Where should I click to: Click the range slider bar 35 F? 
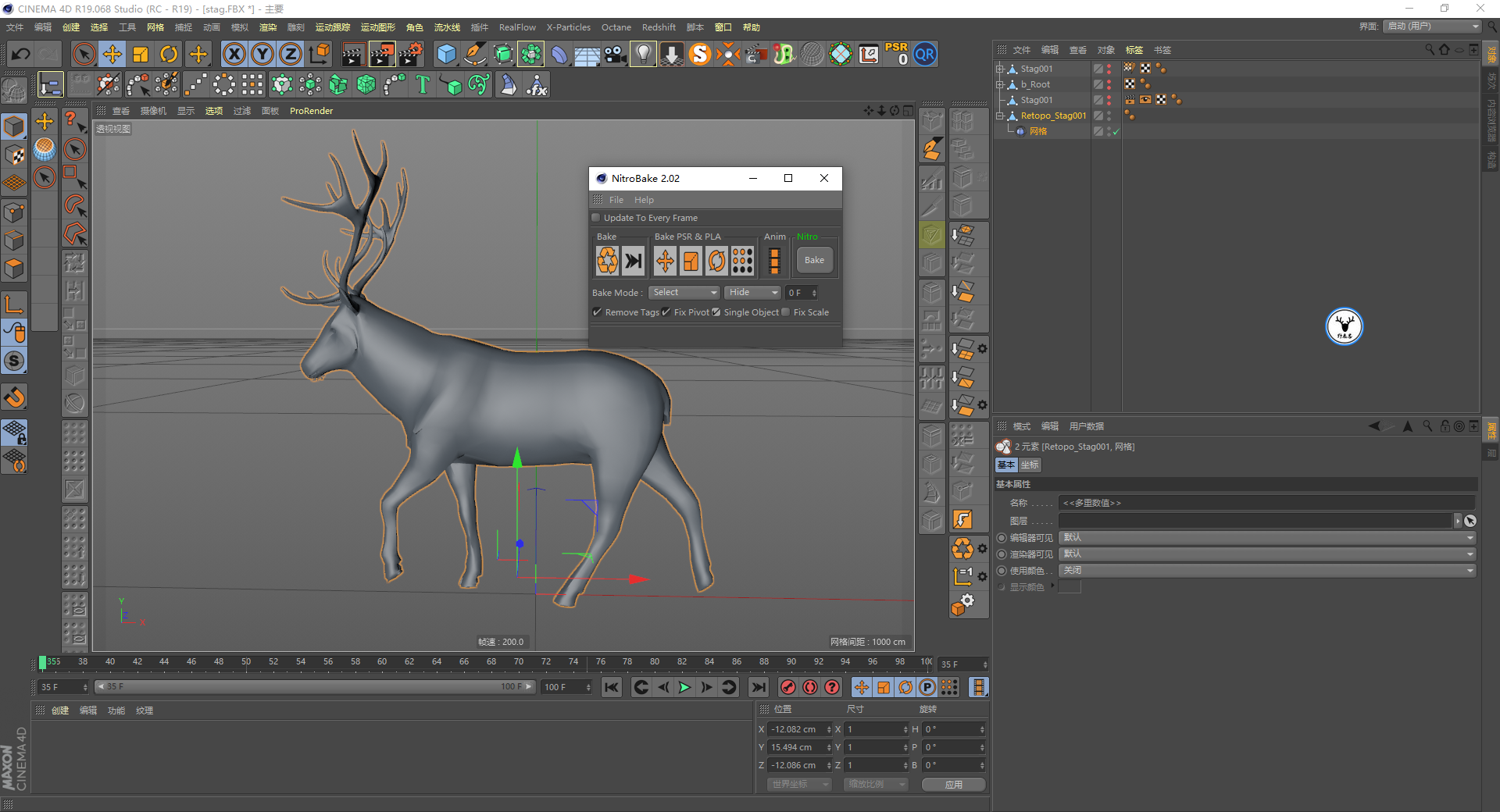[x=314, y=686]
